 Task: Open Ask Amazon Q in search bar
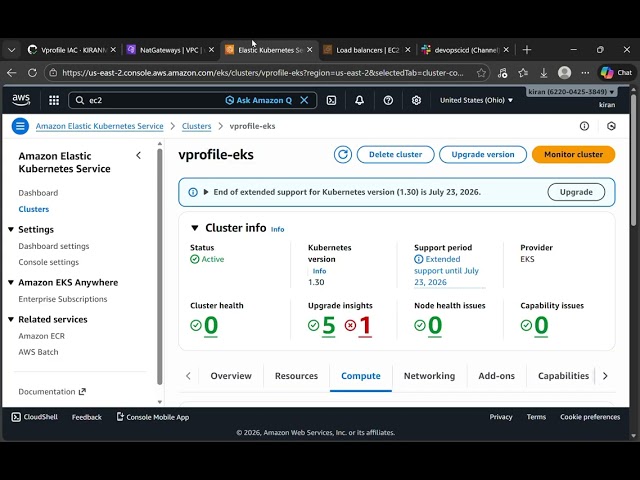(x=259, y=100)
